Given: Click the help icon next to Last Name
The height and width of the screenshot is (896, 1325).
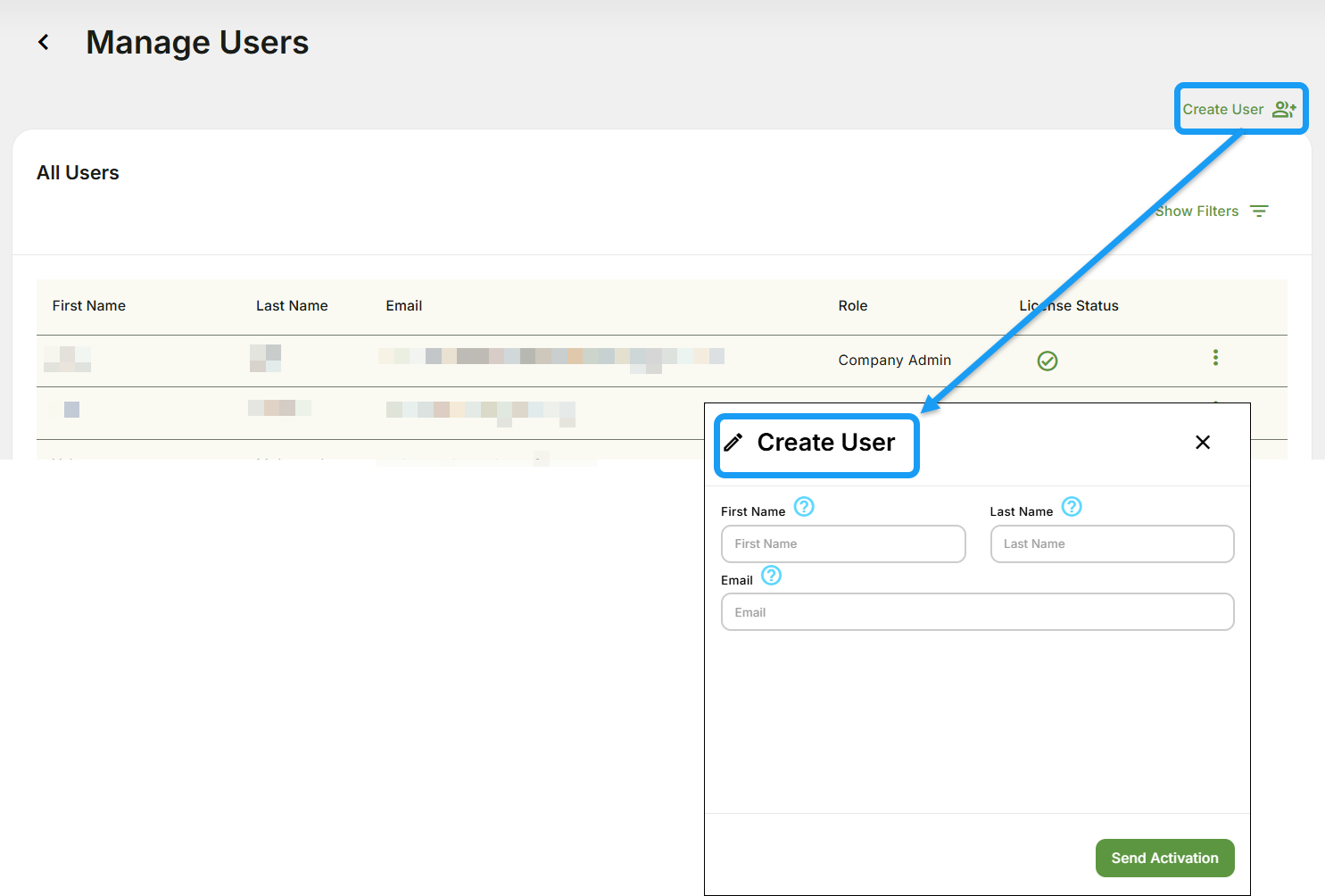Looking at the screenshot, I should click(x=1071, y=506).
